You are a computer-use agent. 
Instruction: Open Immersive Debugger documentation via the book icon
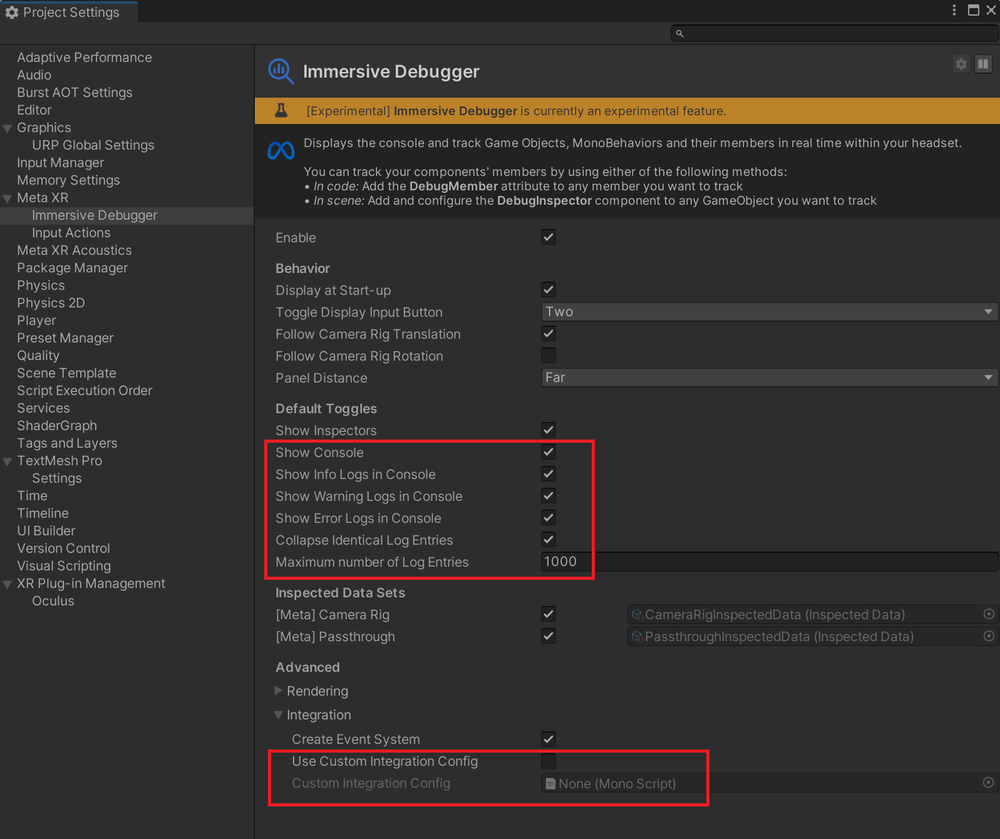pyautogui.click(x=983, y=64)
